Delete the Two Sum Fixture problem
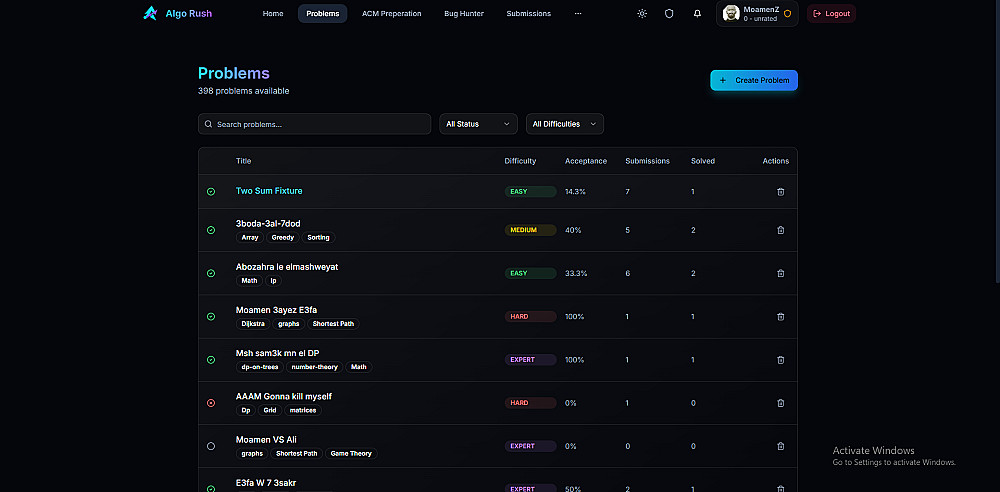Viewport: 1000px width, 492px height. (781, 191)
